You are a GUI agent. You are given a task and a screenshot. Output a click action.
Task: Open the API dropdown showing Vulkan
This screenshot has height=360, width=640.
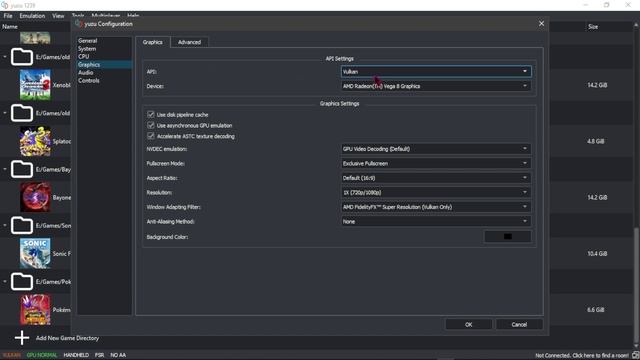436,71
